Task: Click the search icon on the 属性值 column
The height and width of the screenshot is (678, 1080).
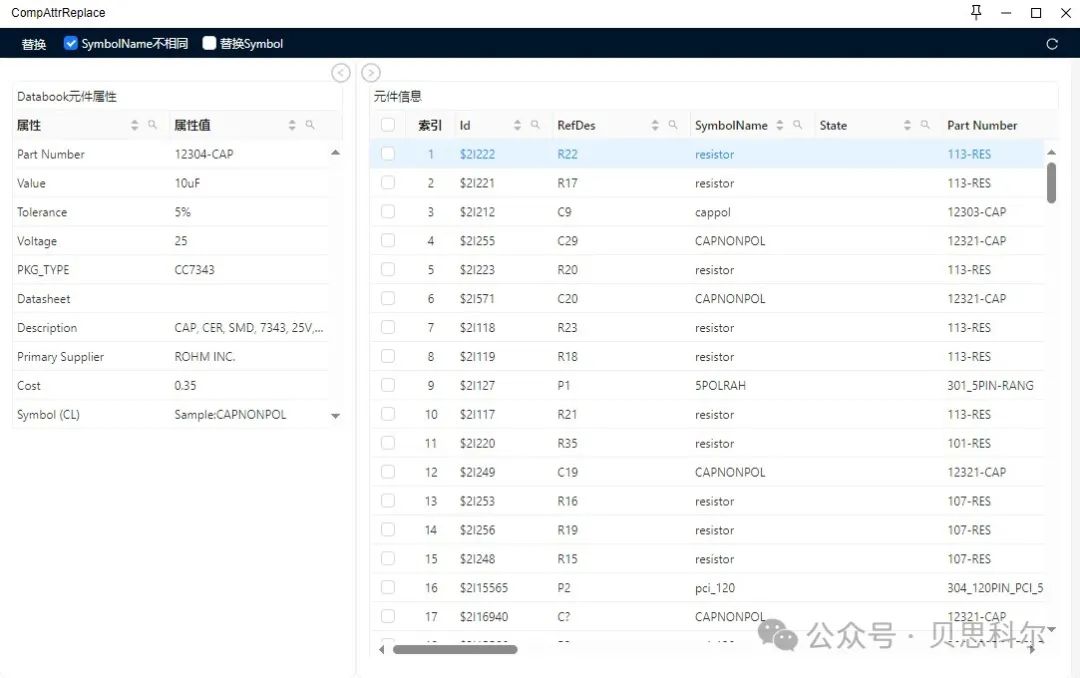Action: tap(309, 124)
